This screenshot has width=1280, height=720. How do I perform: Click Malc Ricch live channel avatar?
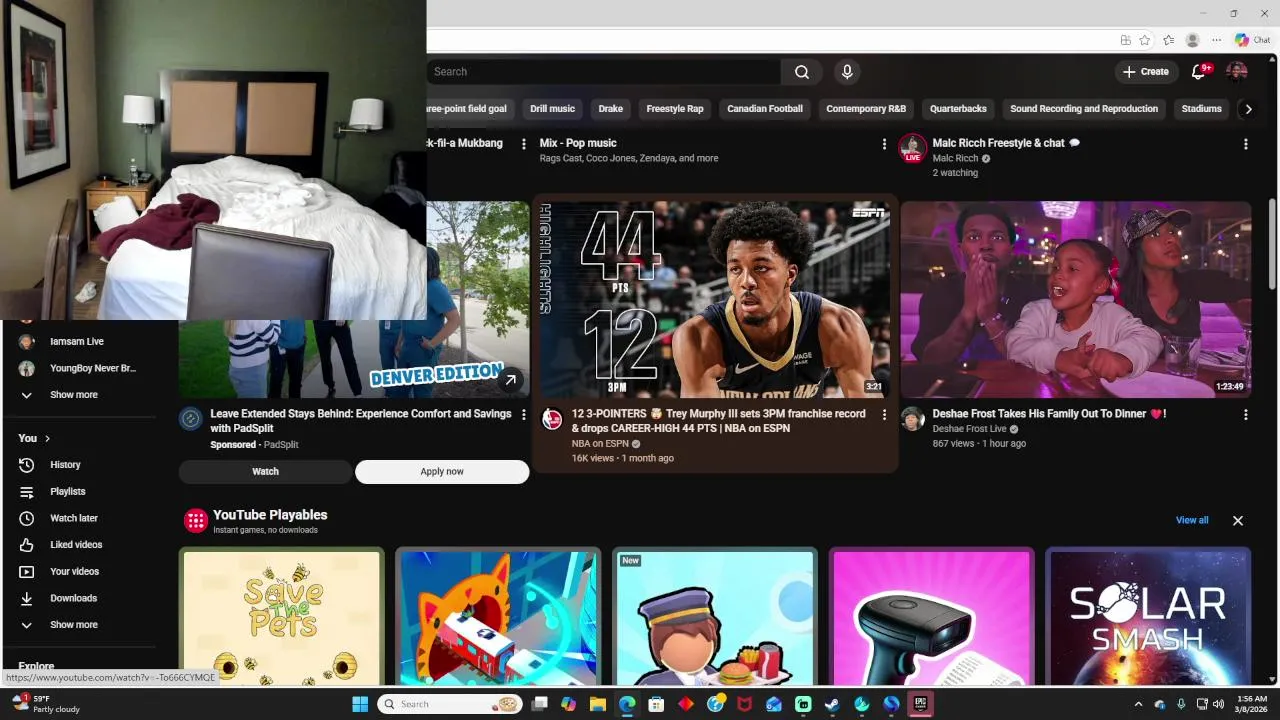[x=912, y=148]
